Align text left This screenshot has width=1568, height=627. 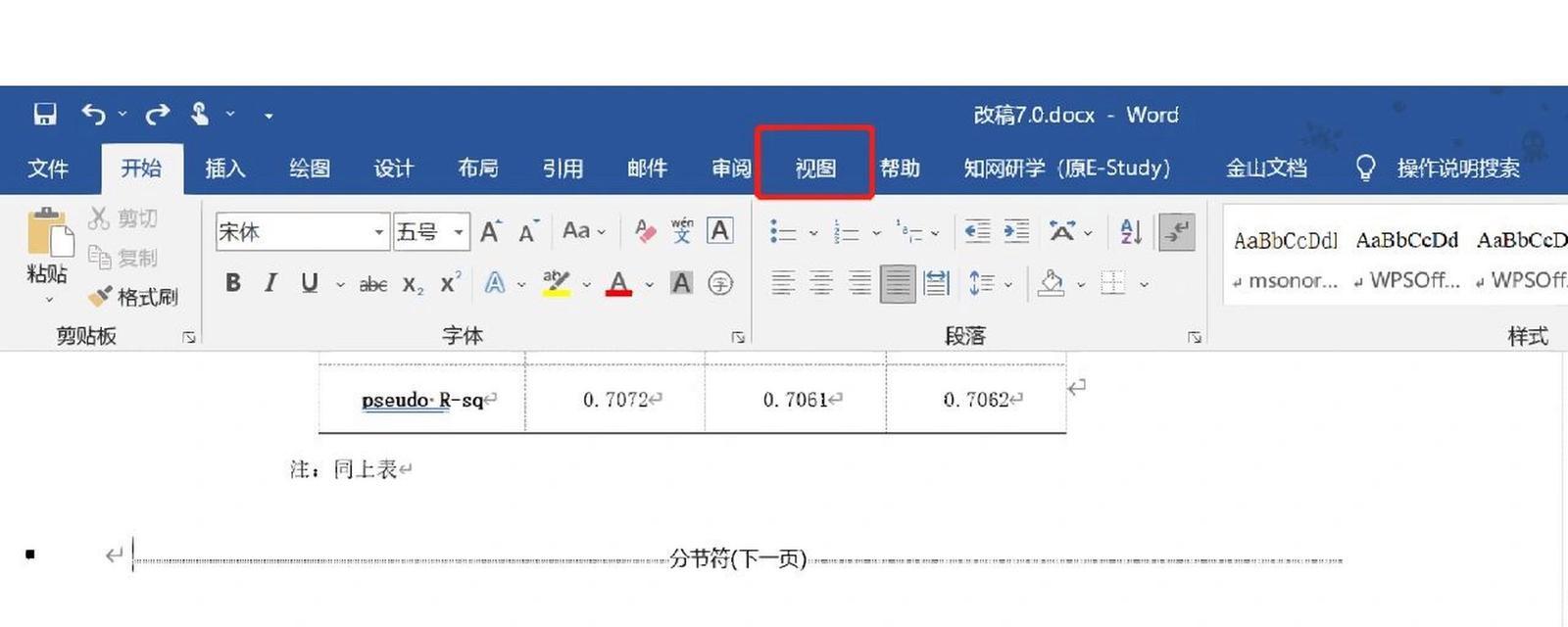tap(782, 284)
